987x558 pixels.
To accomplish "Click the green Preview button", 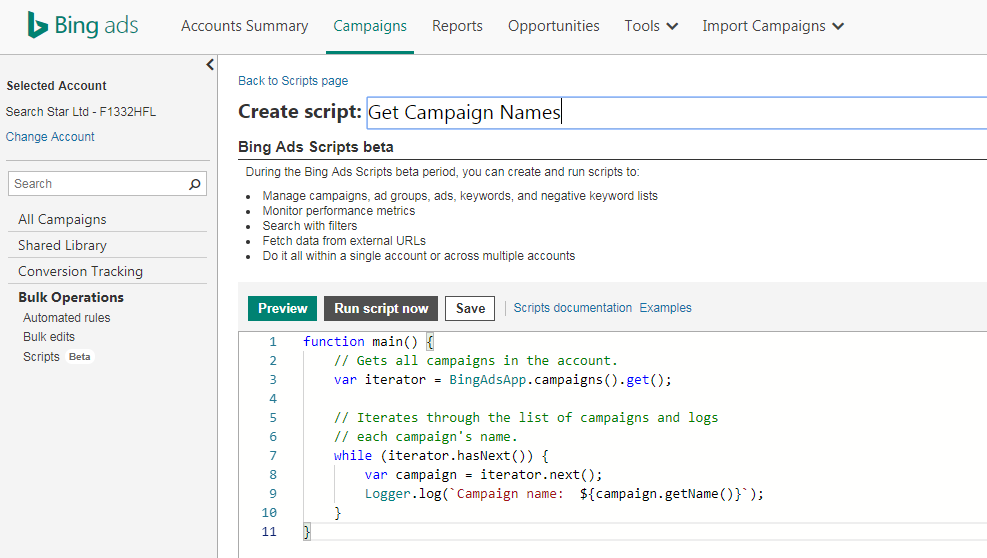I will pyautogui.click(x=283, y=309).
